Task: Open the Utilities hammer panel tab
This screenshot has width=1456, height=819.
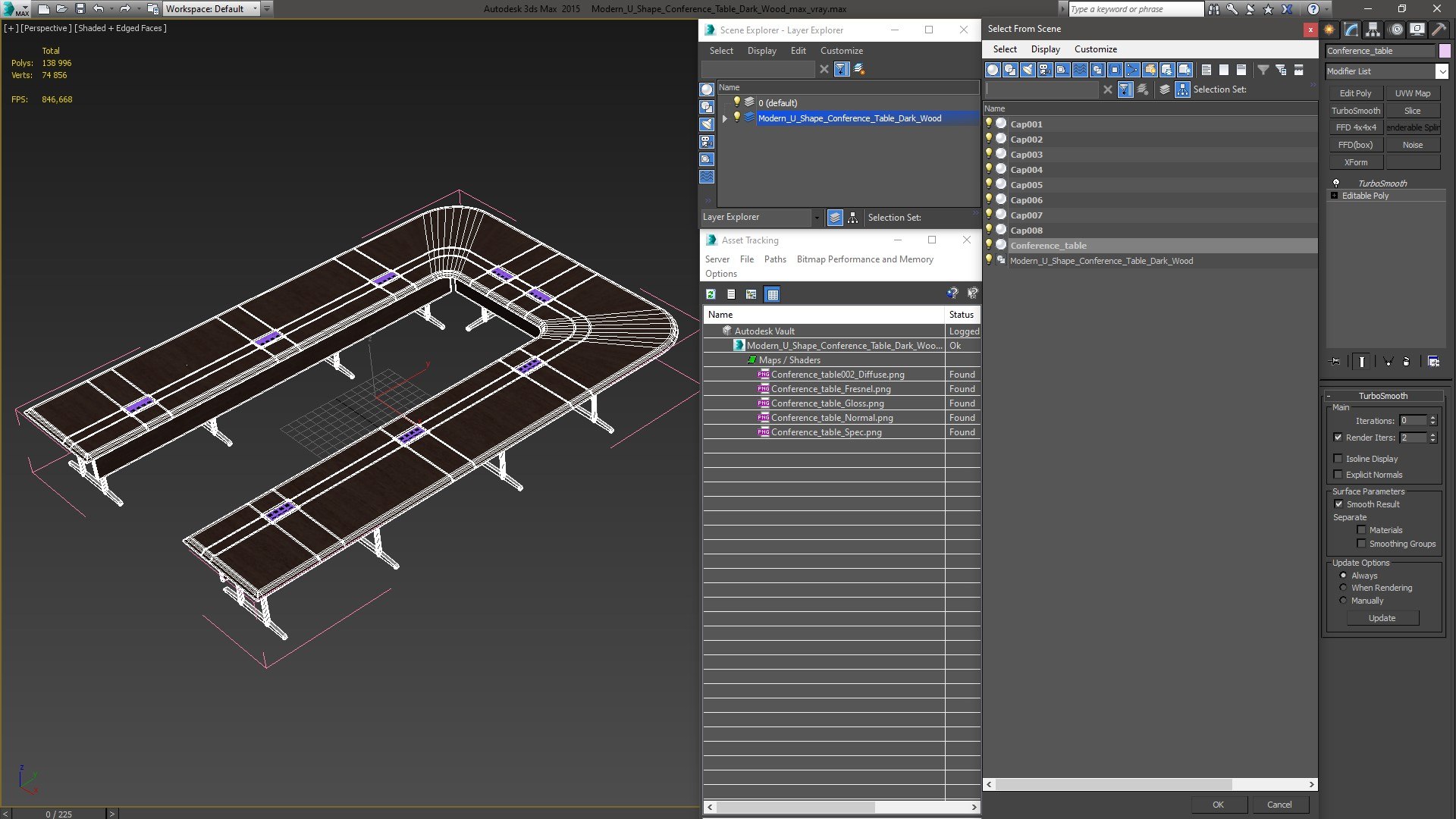Action: pyautogui.click(x=1439, y=30)
